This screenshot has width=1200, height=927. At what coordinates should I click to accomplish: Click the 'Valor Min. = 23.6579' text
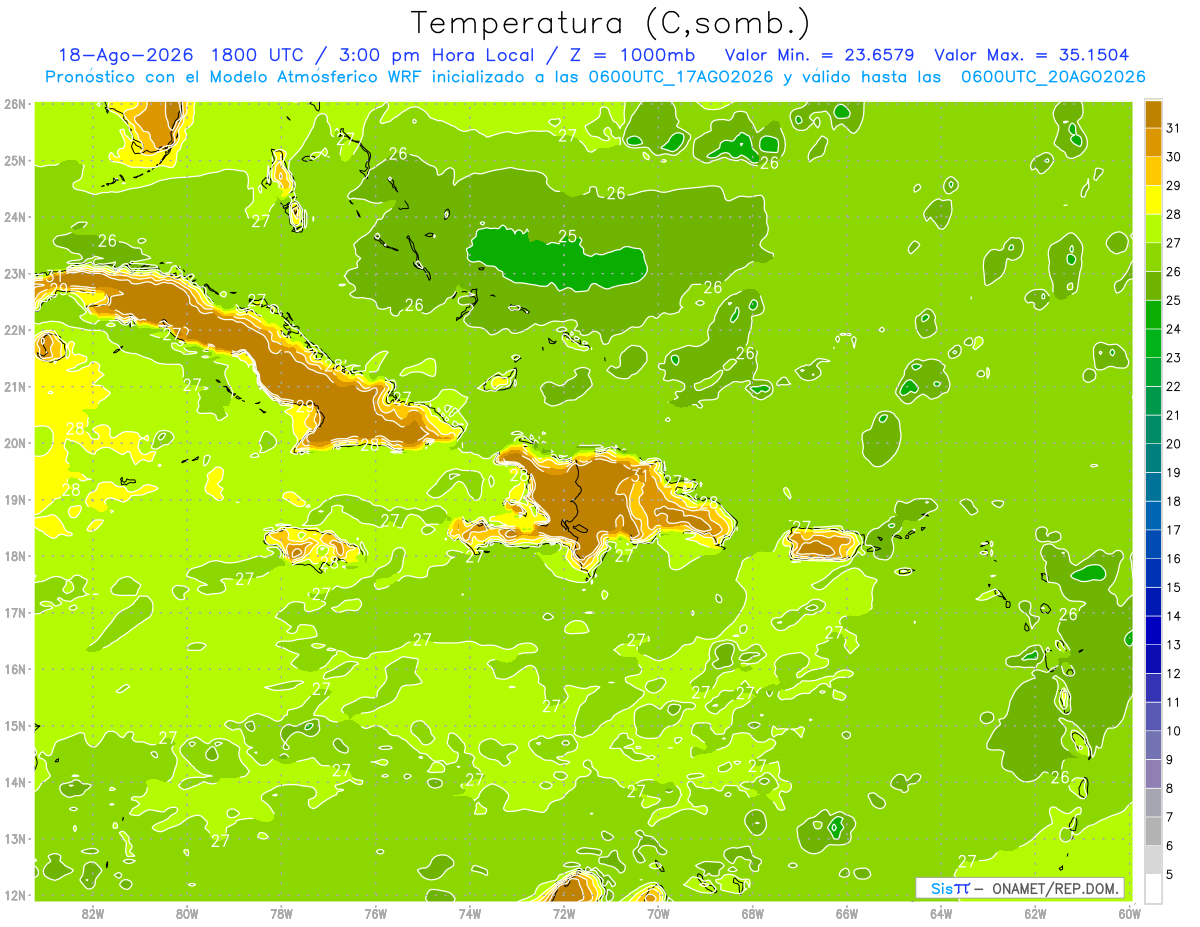819,55
